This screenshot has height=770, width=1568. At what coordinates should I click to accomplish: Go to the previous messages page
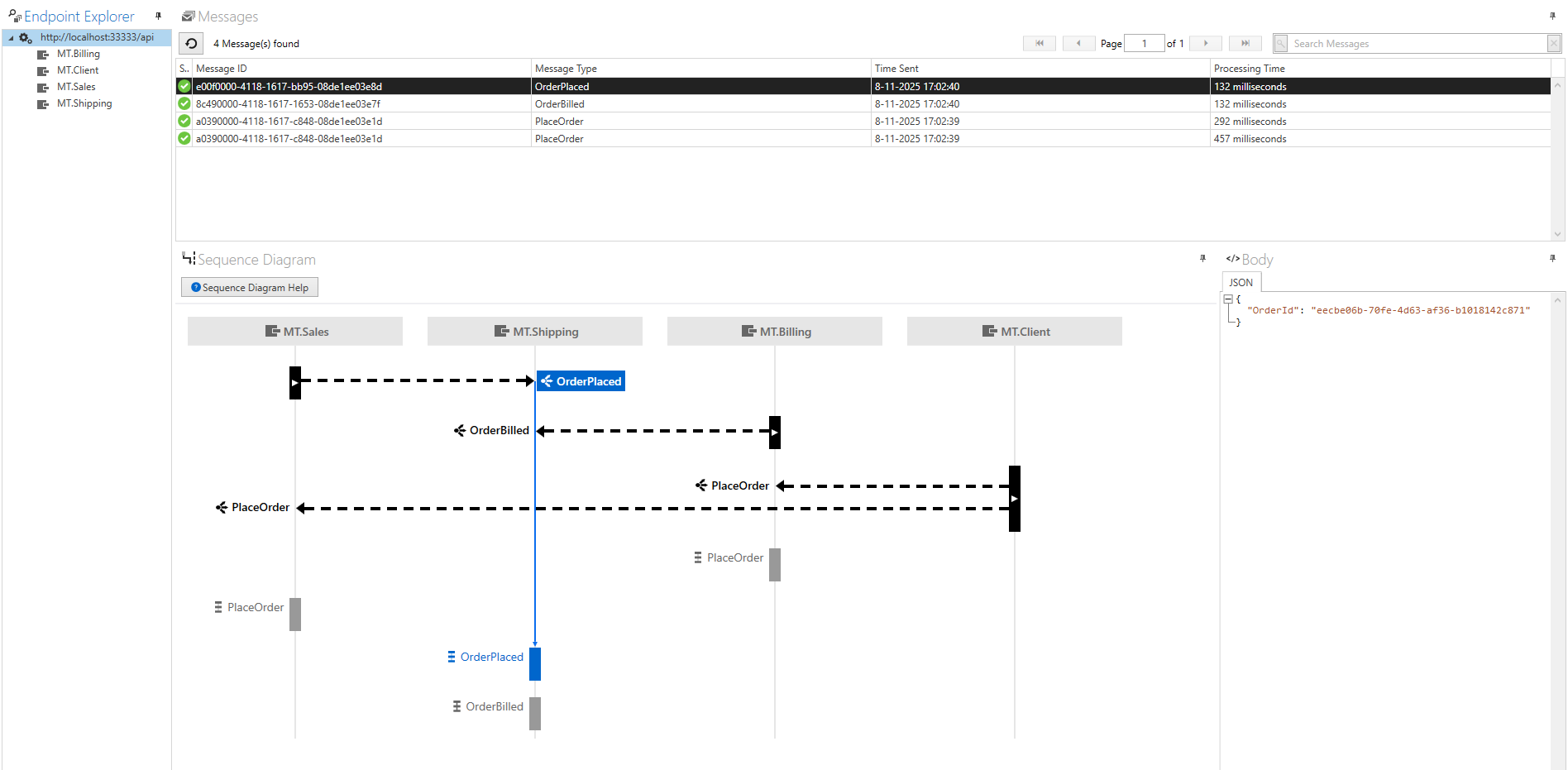click(1078, 44)
